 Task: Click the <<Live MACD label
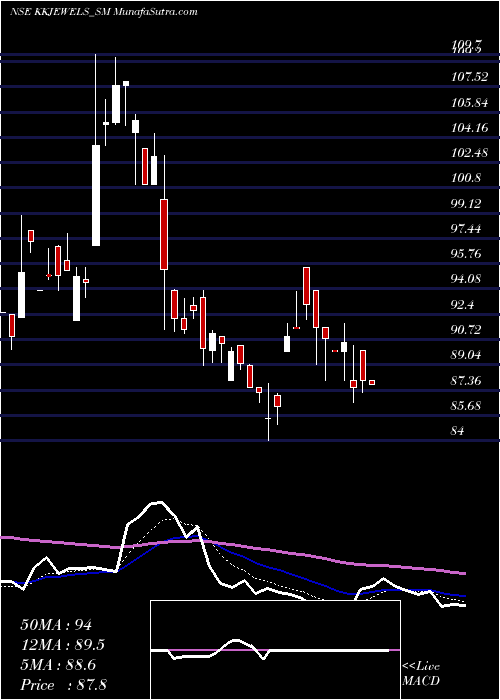(x=421, y=674)
